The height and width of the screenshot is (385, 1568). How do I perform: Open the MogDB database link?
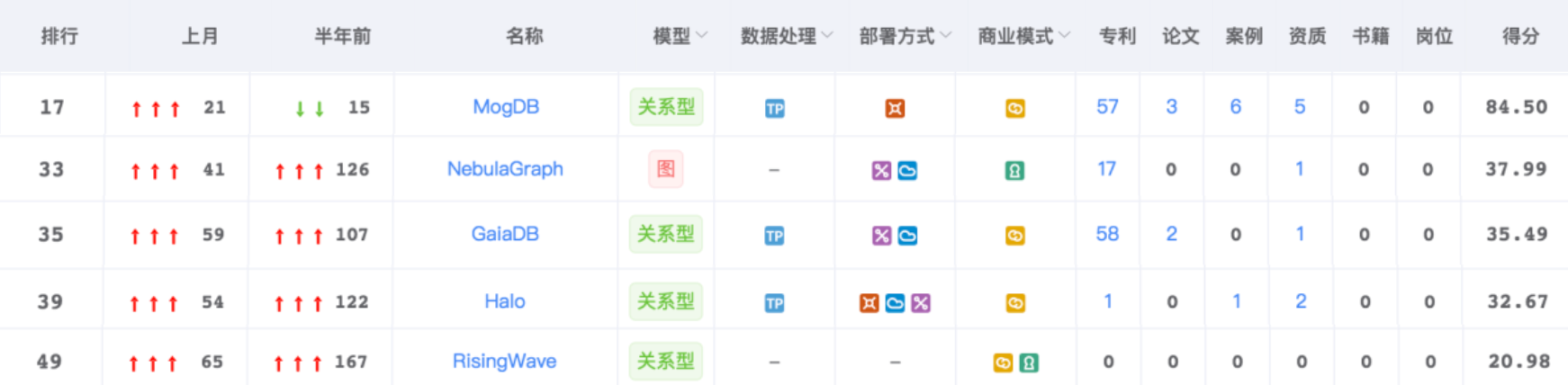click(506, 107)
